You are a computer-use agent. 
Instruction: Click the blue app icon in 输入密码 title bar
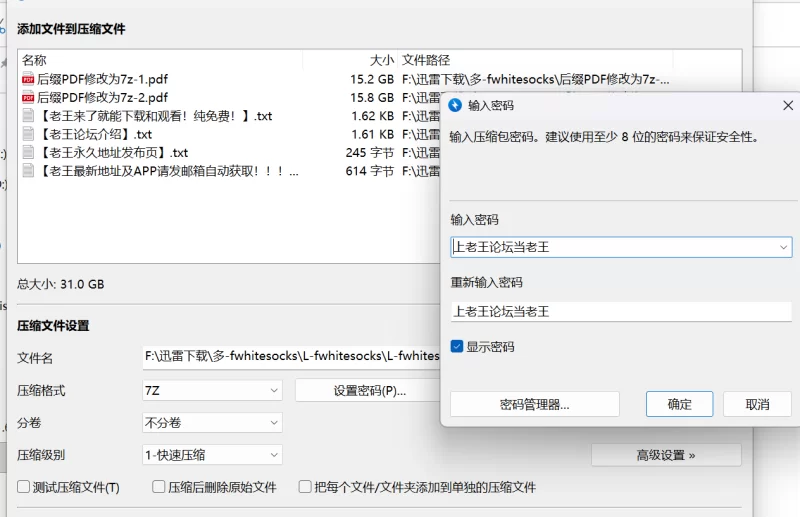click(456, 105)
